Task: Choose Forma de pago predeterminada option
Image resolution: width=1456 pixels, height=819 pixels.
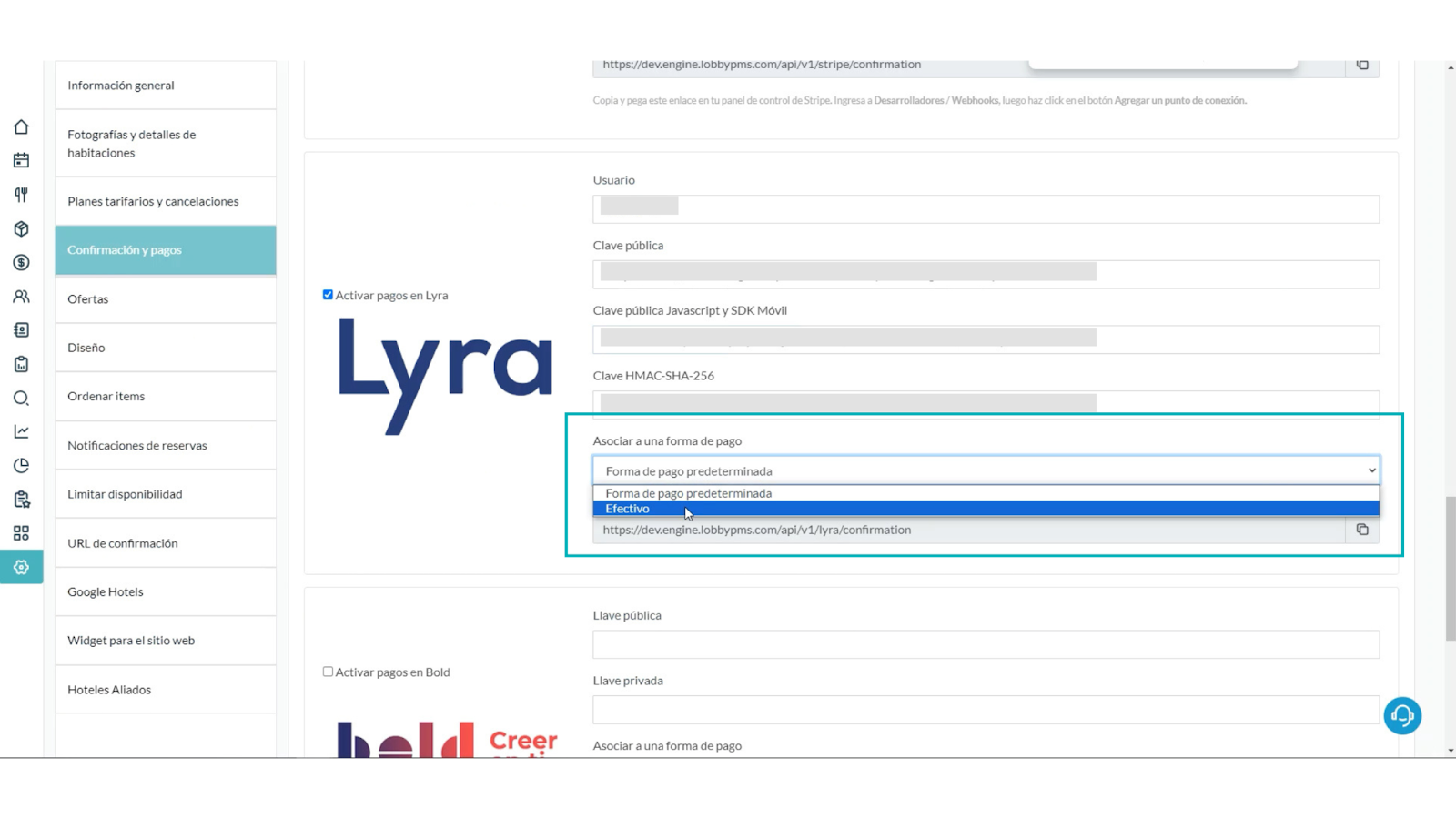Action: 986,493
